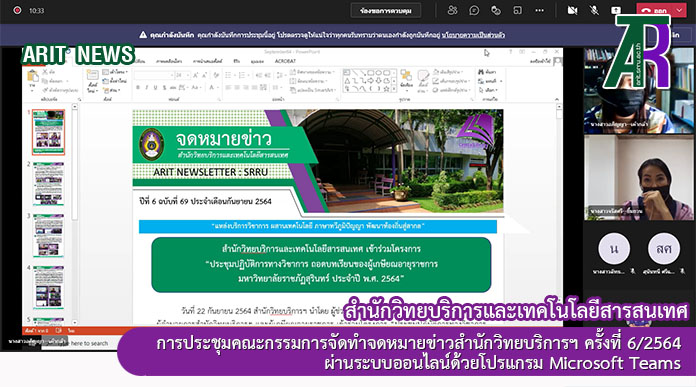Viewport: 696px width, 387px height.
Task: Select slide 2 thumbnail
Action: (48, 184)
